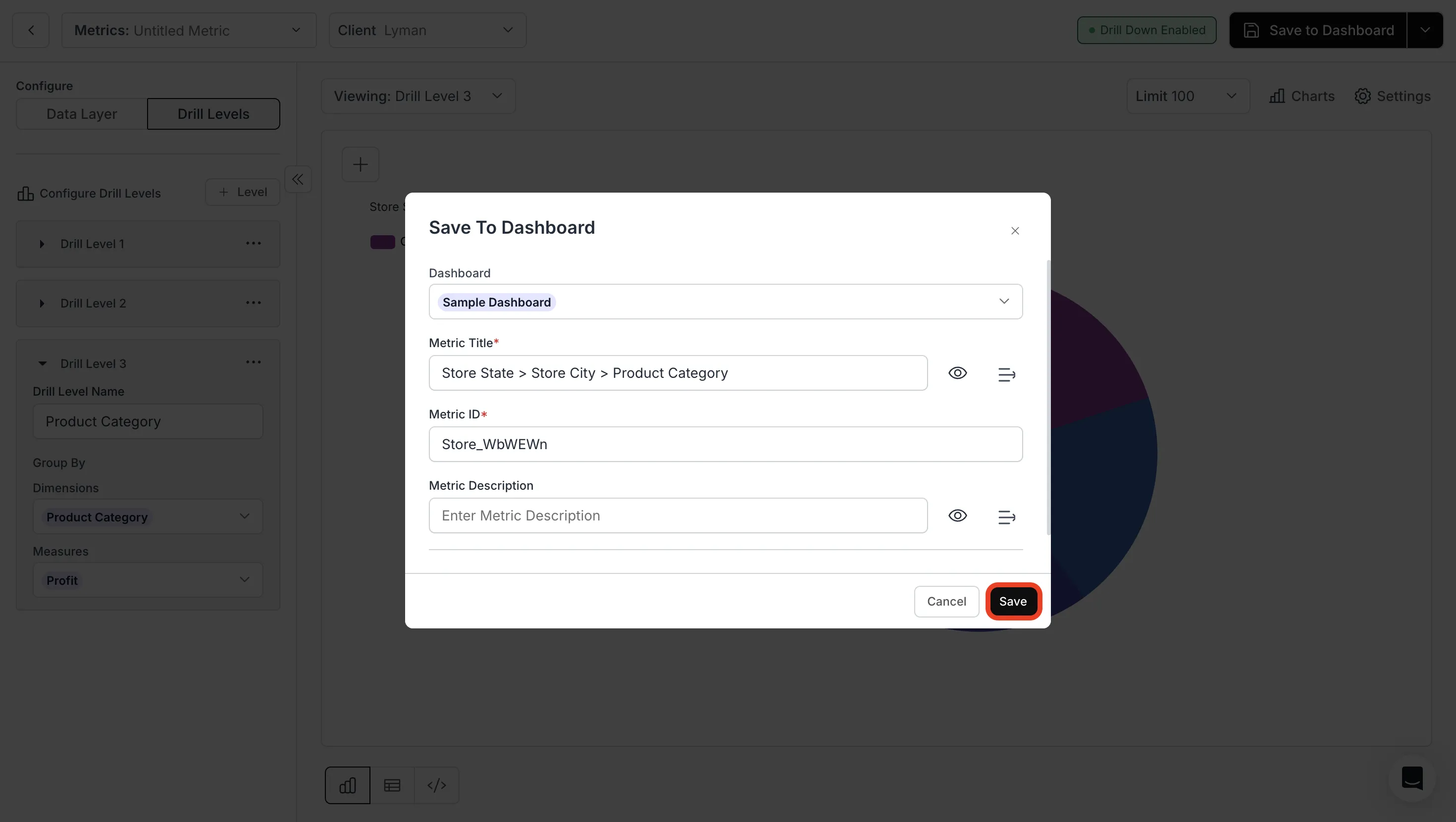Switch to table view icon
Image resolution: width=1456 pixels, height=822 pixels.
coord(392,785)
